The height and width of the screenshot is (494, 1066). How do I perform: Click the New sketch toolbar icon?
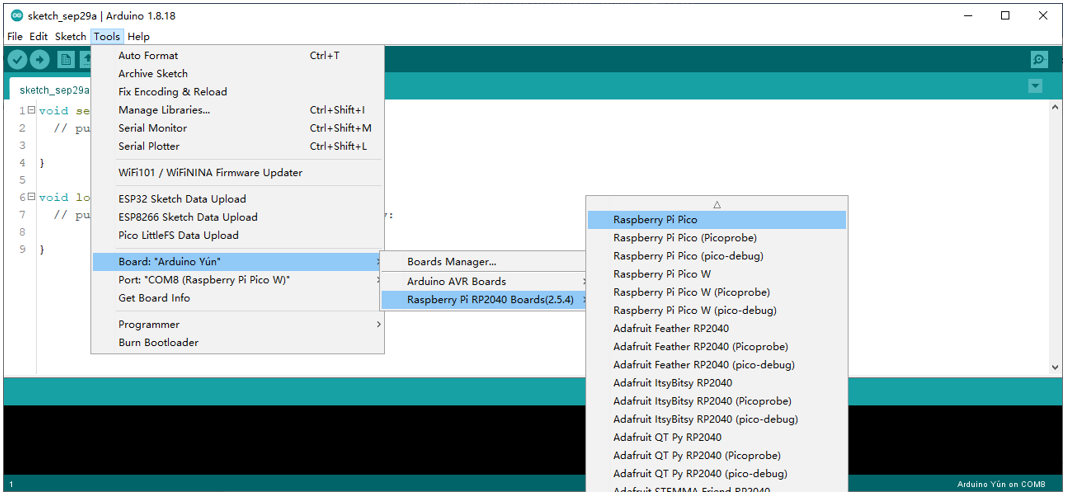coord(66,60)
